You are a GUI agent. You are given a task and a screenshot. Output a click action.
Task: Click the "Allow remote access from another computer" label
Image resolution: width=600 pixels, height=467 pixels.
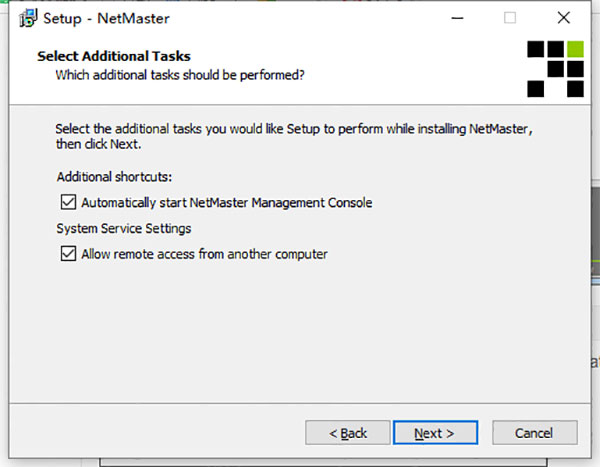click(x=204, y=254)
